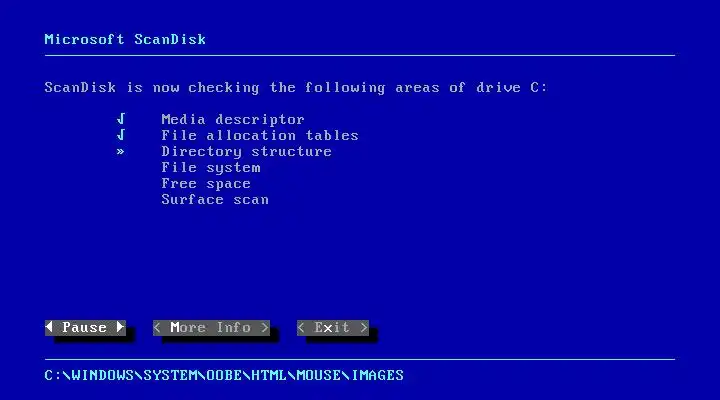This screenshot has height=400, width=720.
Task: Click the "ScanDisk is now checking" heading text
Action: pos(296,87)
